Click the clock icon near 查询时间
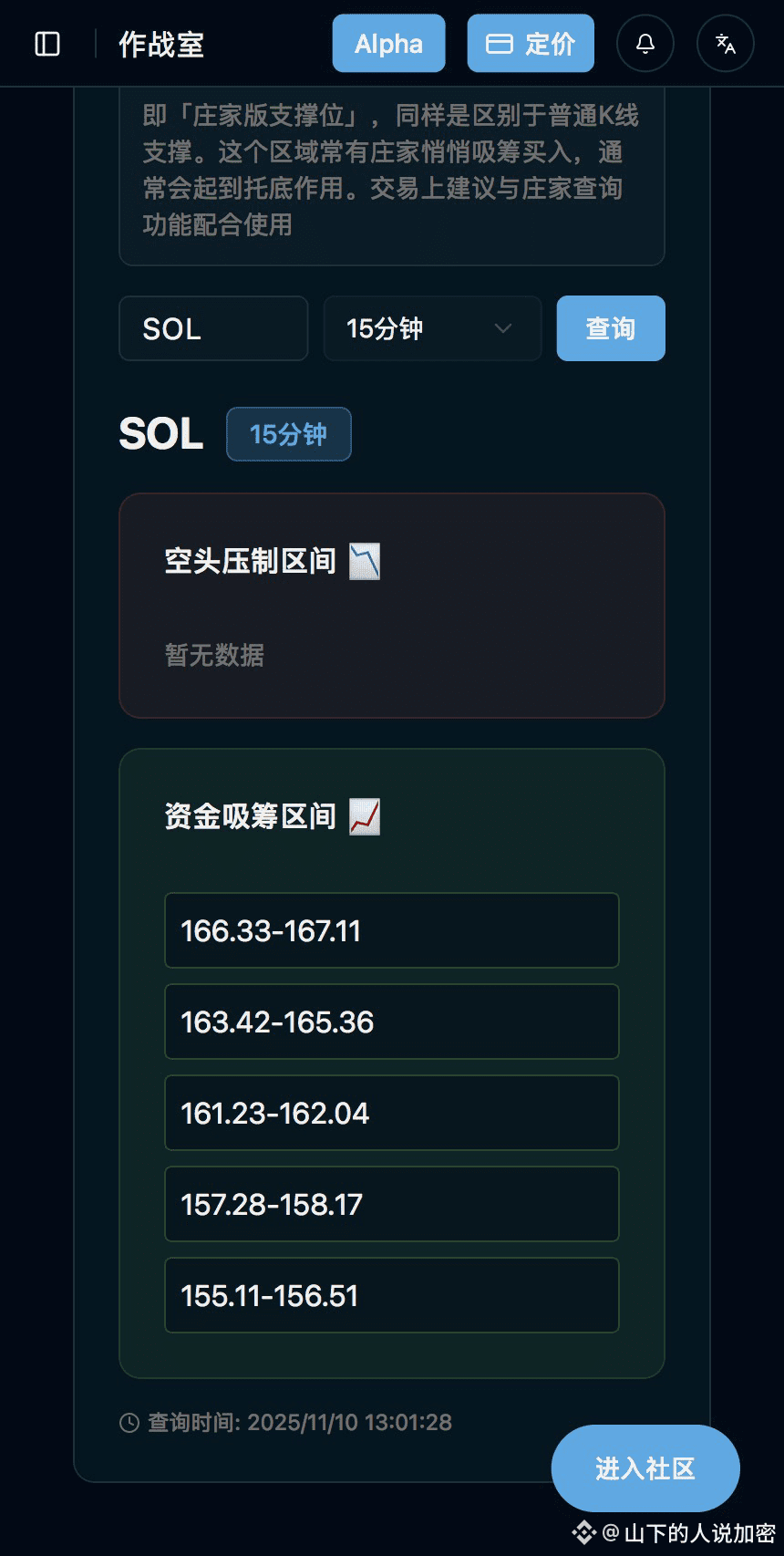The height and width of the screenshot is (1556, 784). [129, 1423]
